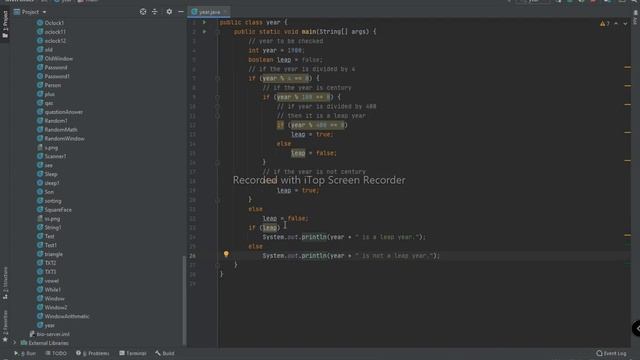Click the locate current file target icon
Screen dimensions: 640x360
[x=143, y=12]
